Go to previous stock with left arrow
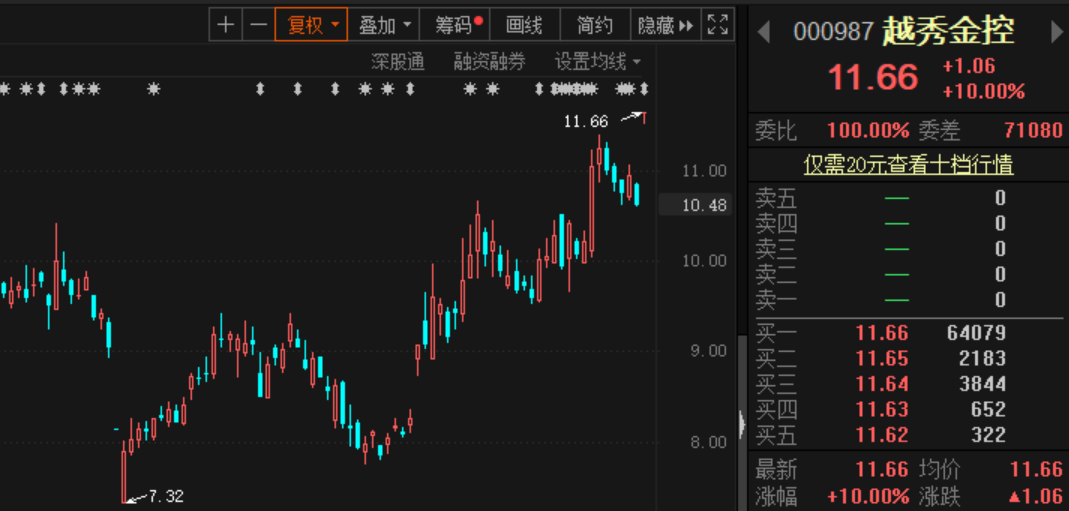The image size is (1069, 511). click(x=764, y=32)
